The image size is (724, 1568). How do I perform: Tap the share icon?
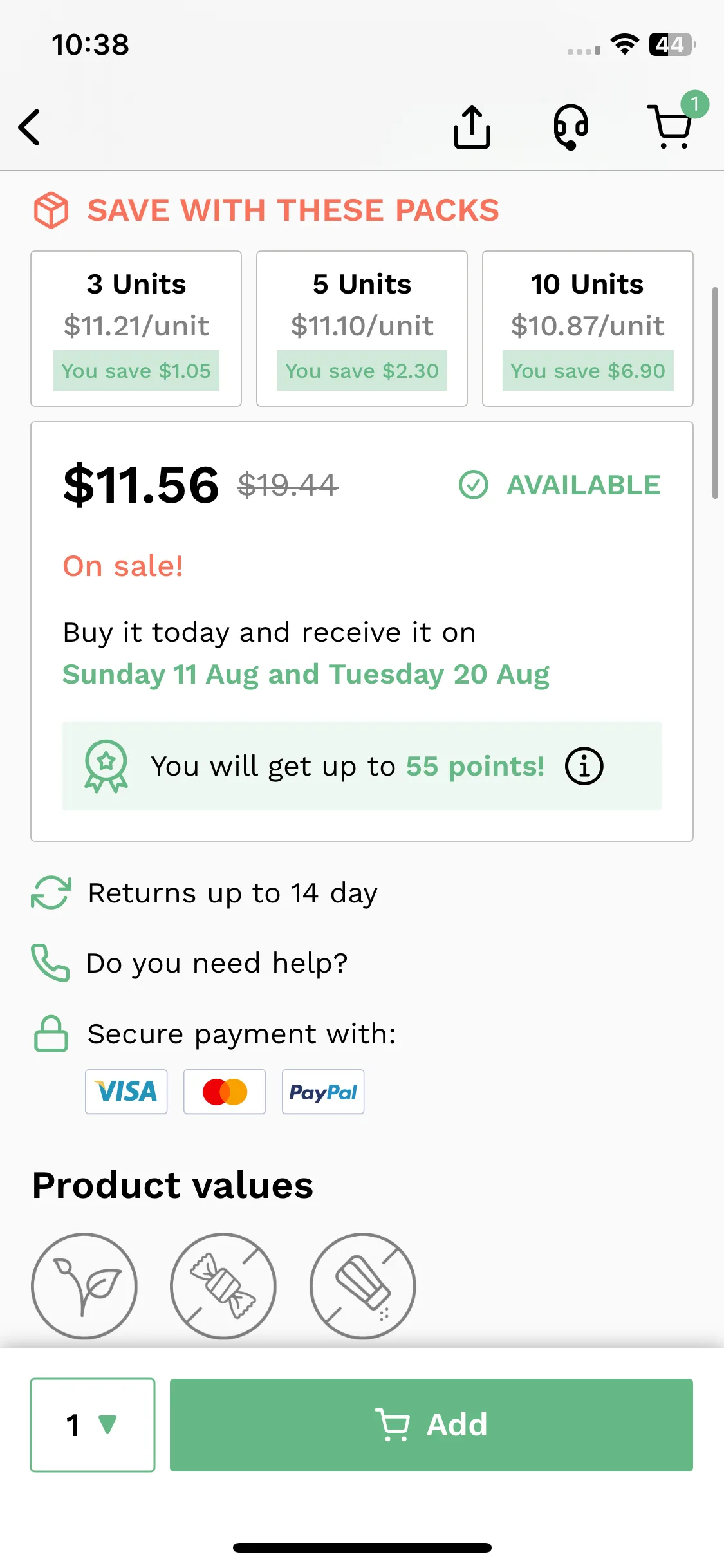click(472, 127)
